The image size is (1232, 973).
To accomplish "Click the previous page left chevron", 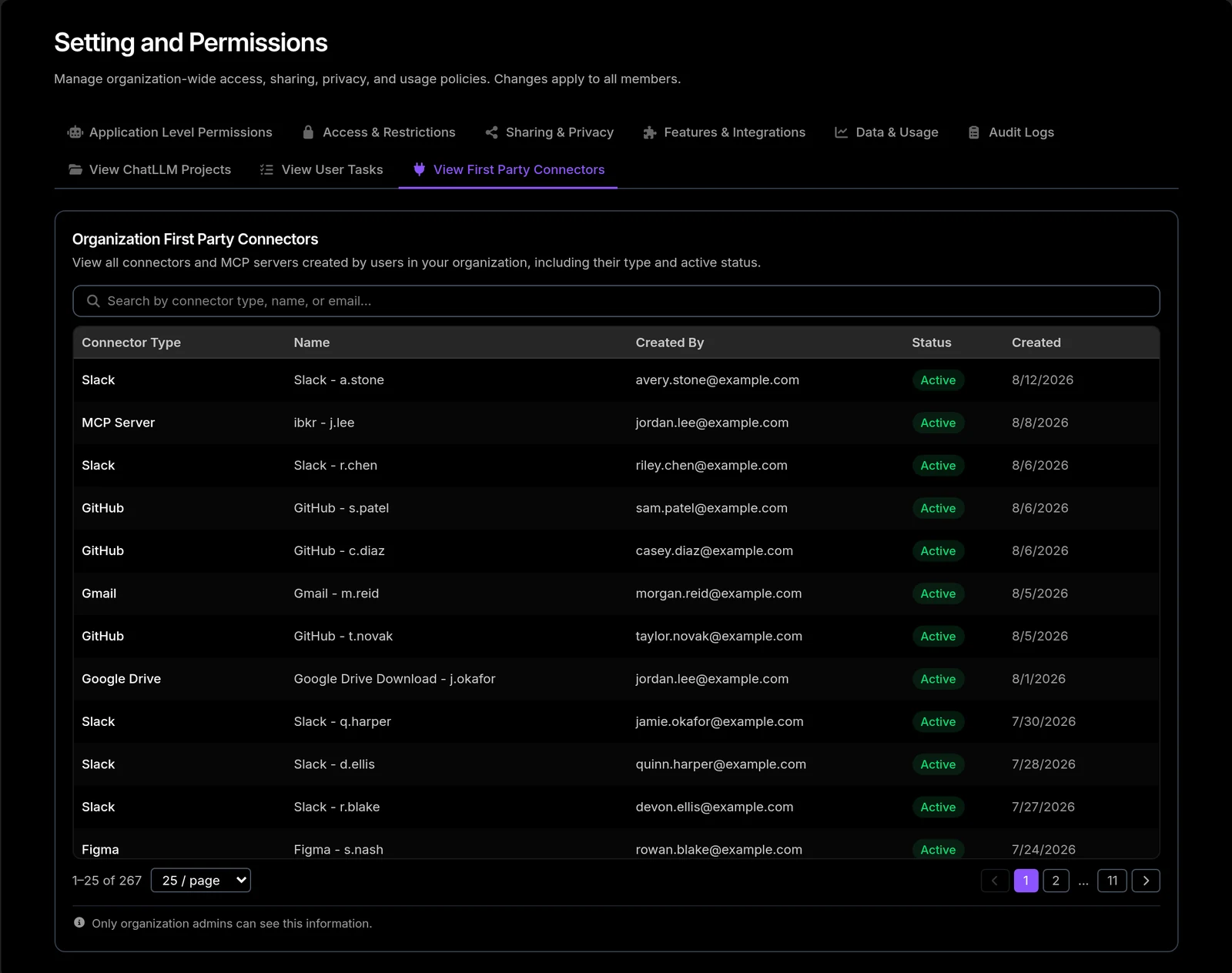I will (x=995, y=881).
